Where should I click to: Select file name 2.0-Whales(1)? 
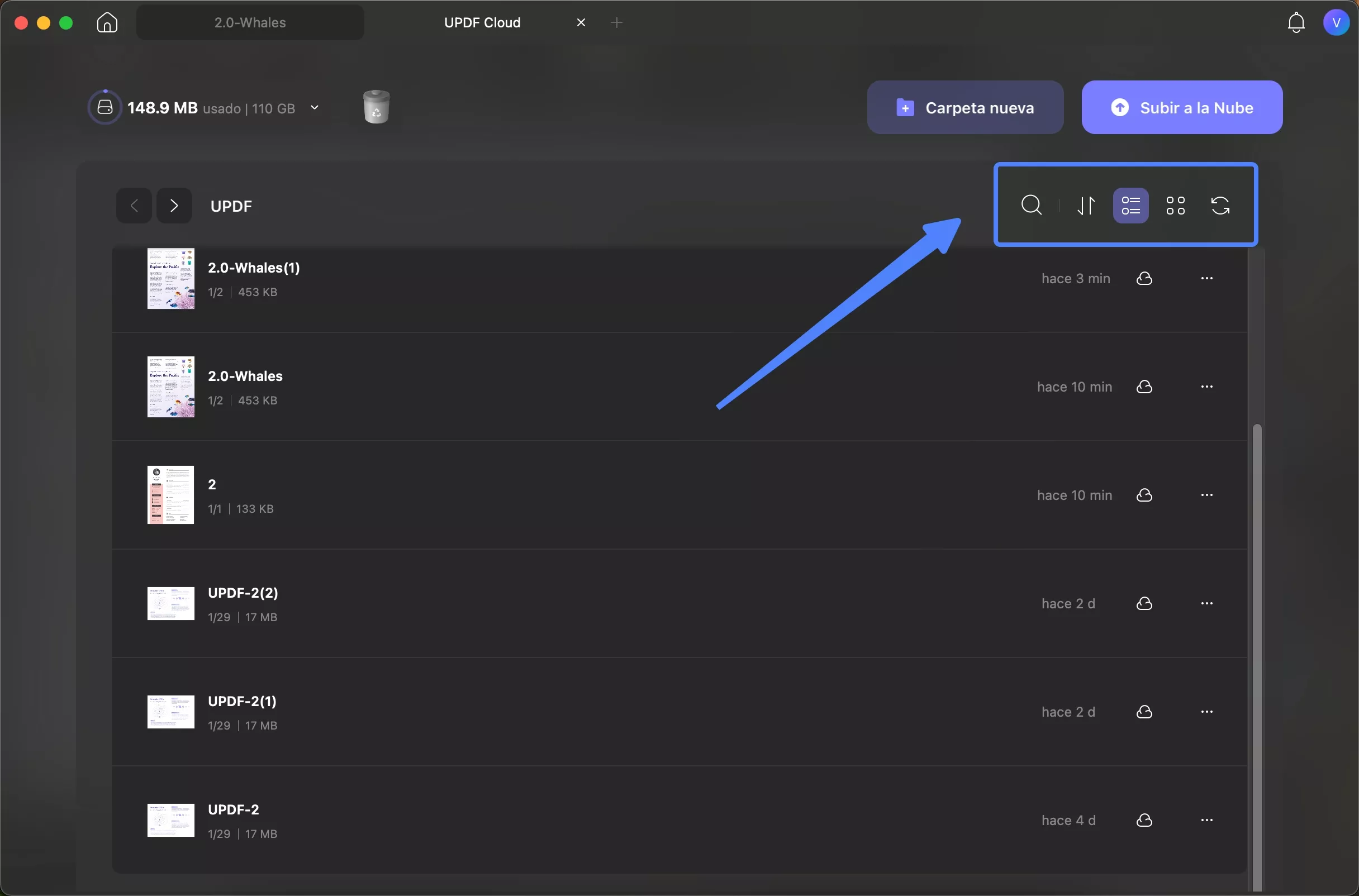click(x=254, y=268)
